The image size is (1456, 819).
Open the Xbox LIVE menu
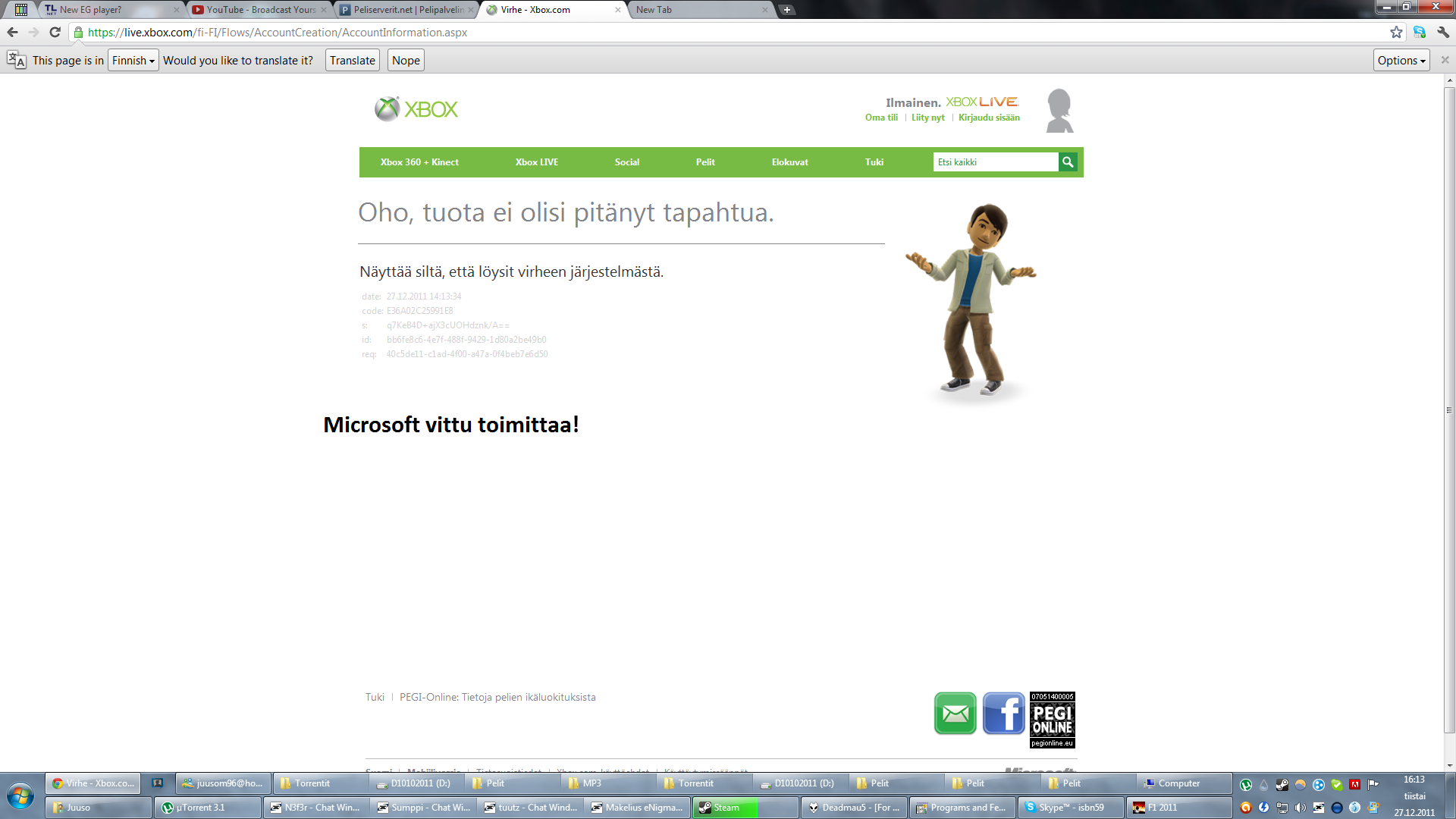(537, 162)
